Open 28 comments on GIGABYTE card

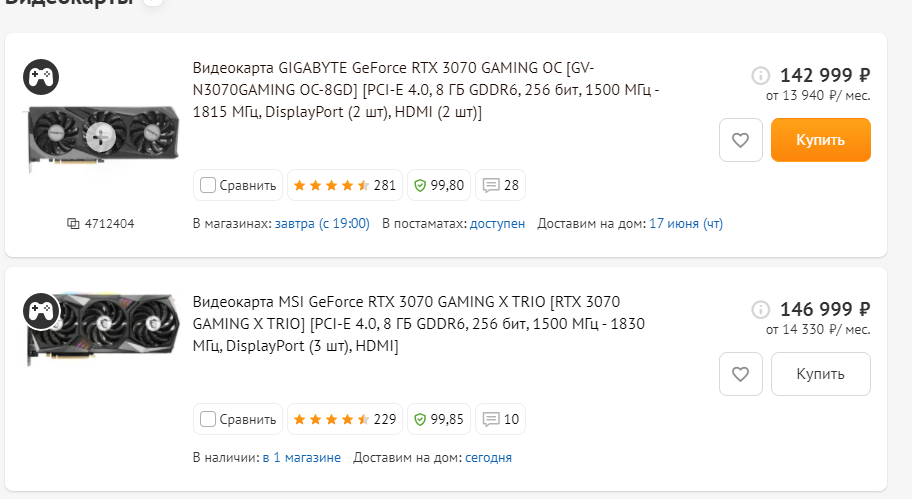(x=500, y=185)
